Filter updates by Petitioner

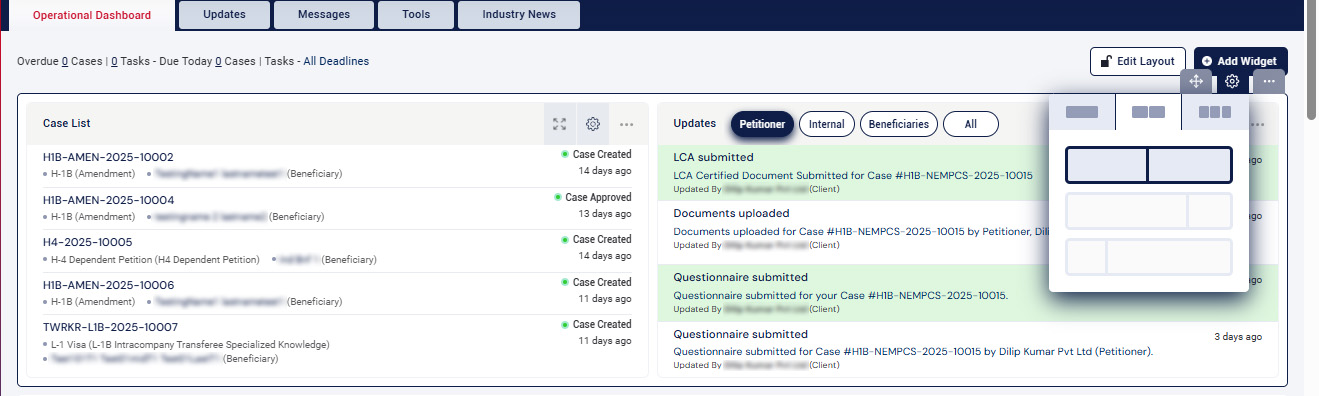[x=762, y=125]
